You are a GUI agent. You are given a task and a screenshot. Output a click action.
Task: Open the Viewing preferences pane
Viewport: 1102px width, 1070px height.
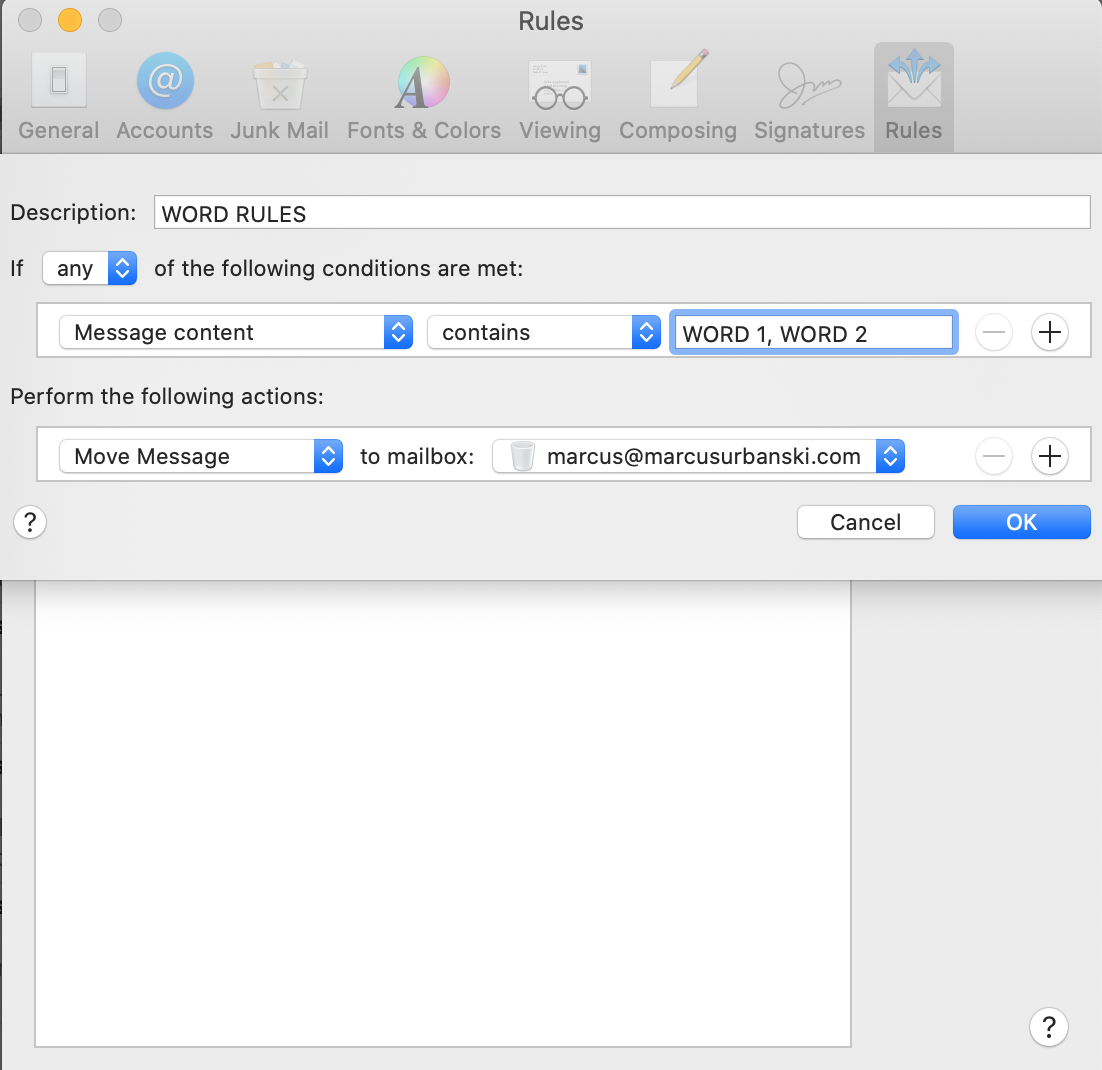(x=559, y=97)
